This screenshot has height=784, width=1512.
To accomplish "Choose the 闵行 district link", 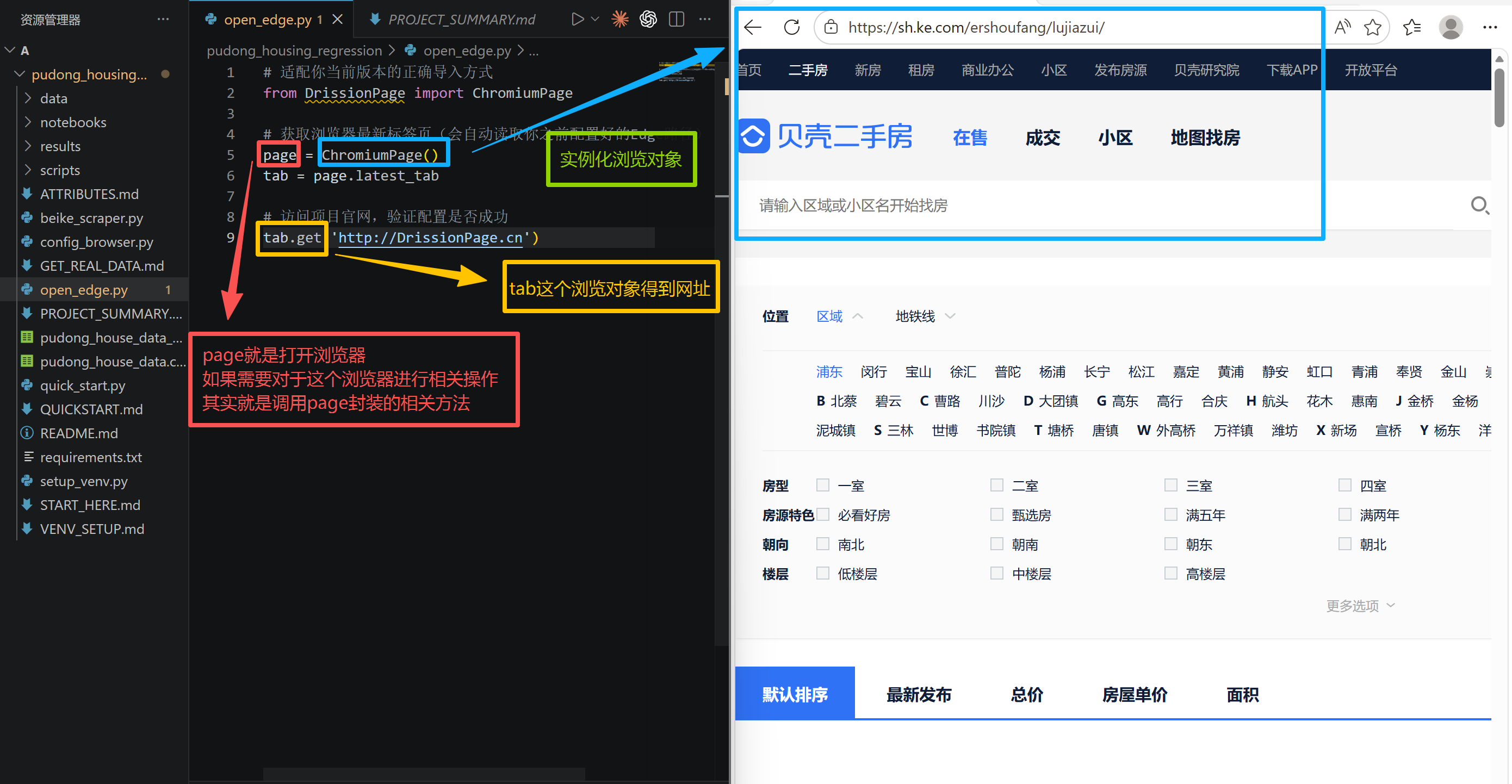I will (x=873, y=371).
